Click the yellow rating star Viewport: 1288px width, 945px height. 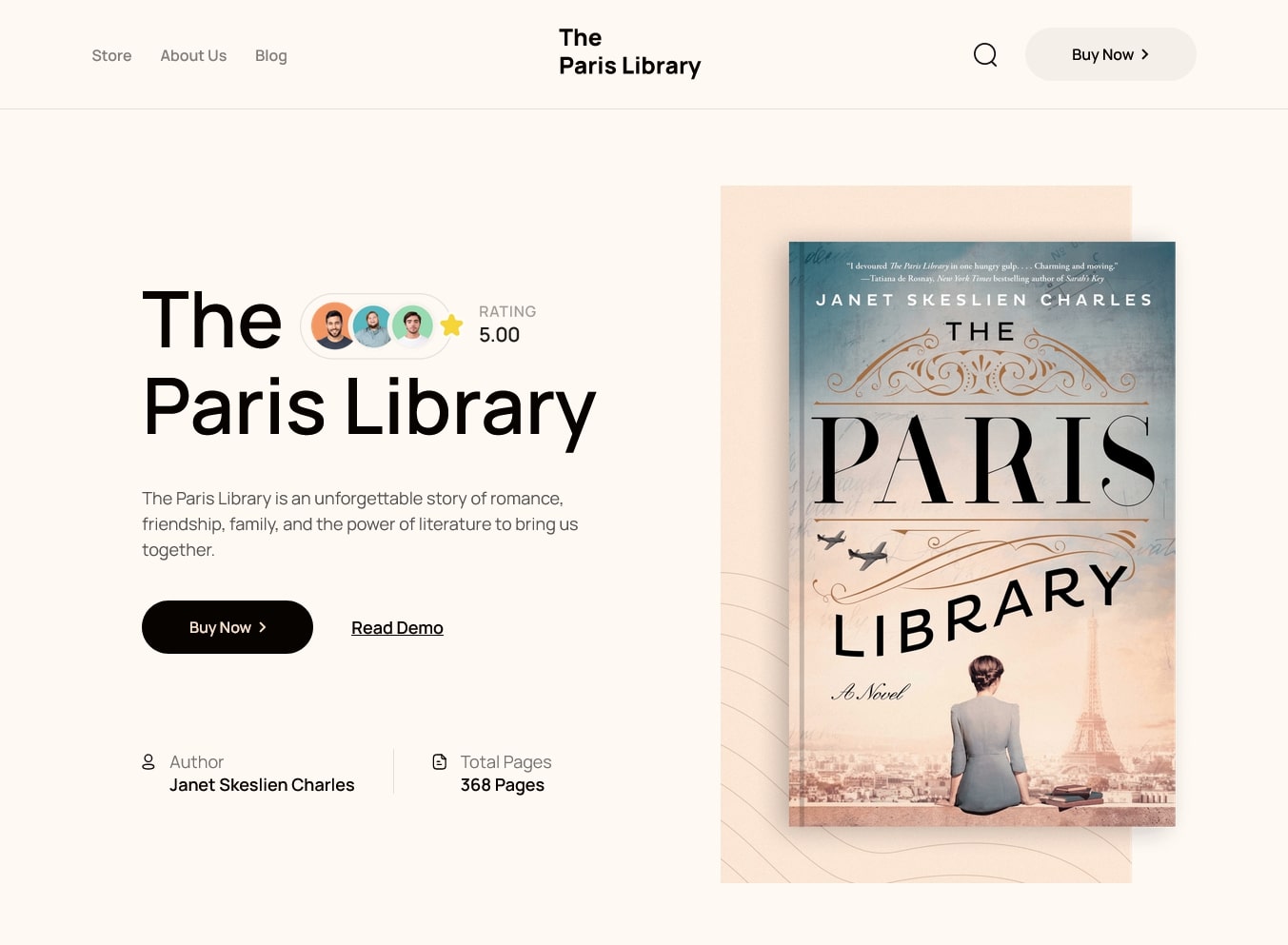(x=451, y=325)
